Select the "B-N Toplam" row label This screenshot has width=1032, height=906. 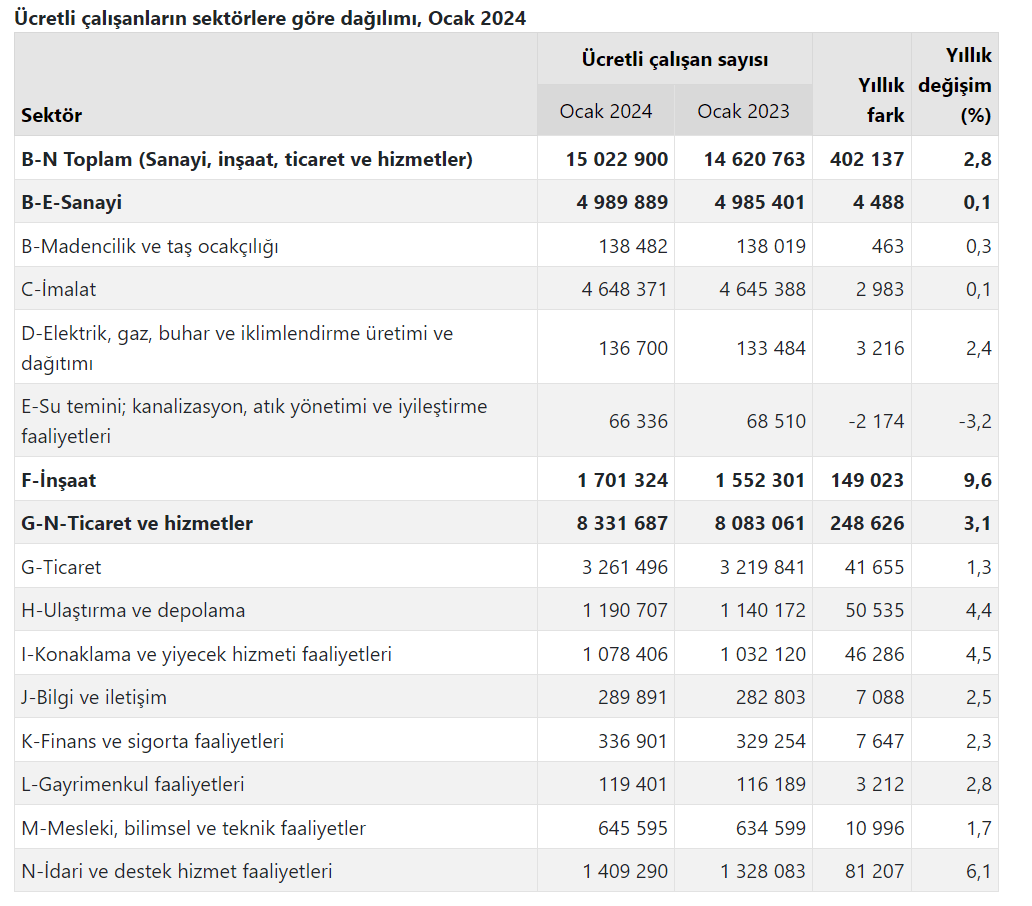pos(247,159)
